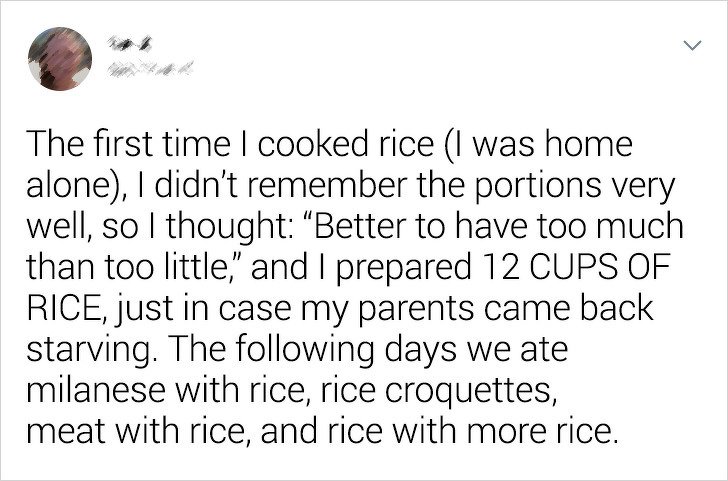Expand the tweet options chevron
Screen dimensions: 728x481
[692, 45]
